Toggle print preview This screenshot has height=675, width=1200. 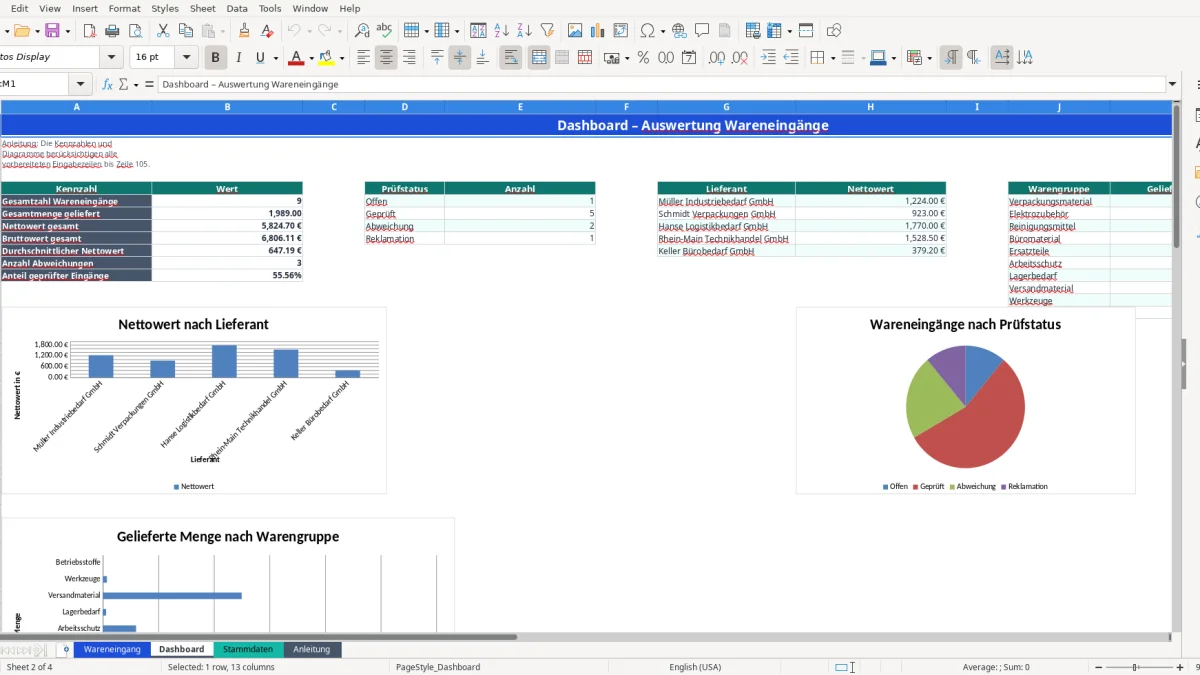pyautogui.click(x=134, y=31)
